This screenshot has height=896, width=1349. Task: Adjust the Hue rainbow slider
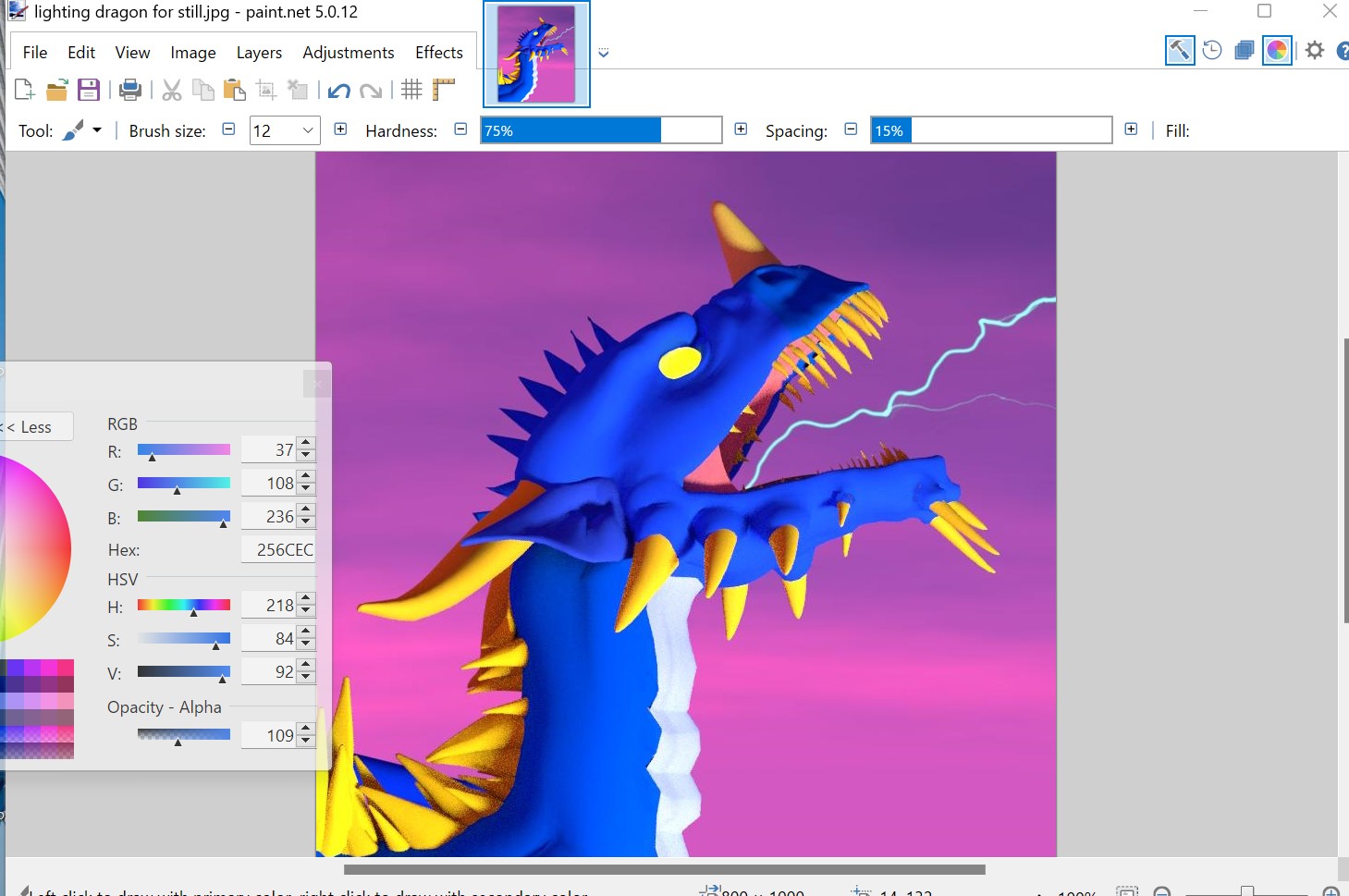[x=184, y=606]
